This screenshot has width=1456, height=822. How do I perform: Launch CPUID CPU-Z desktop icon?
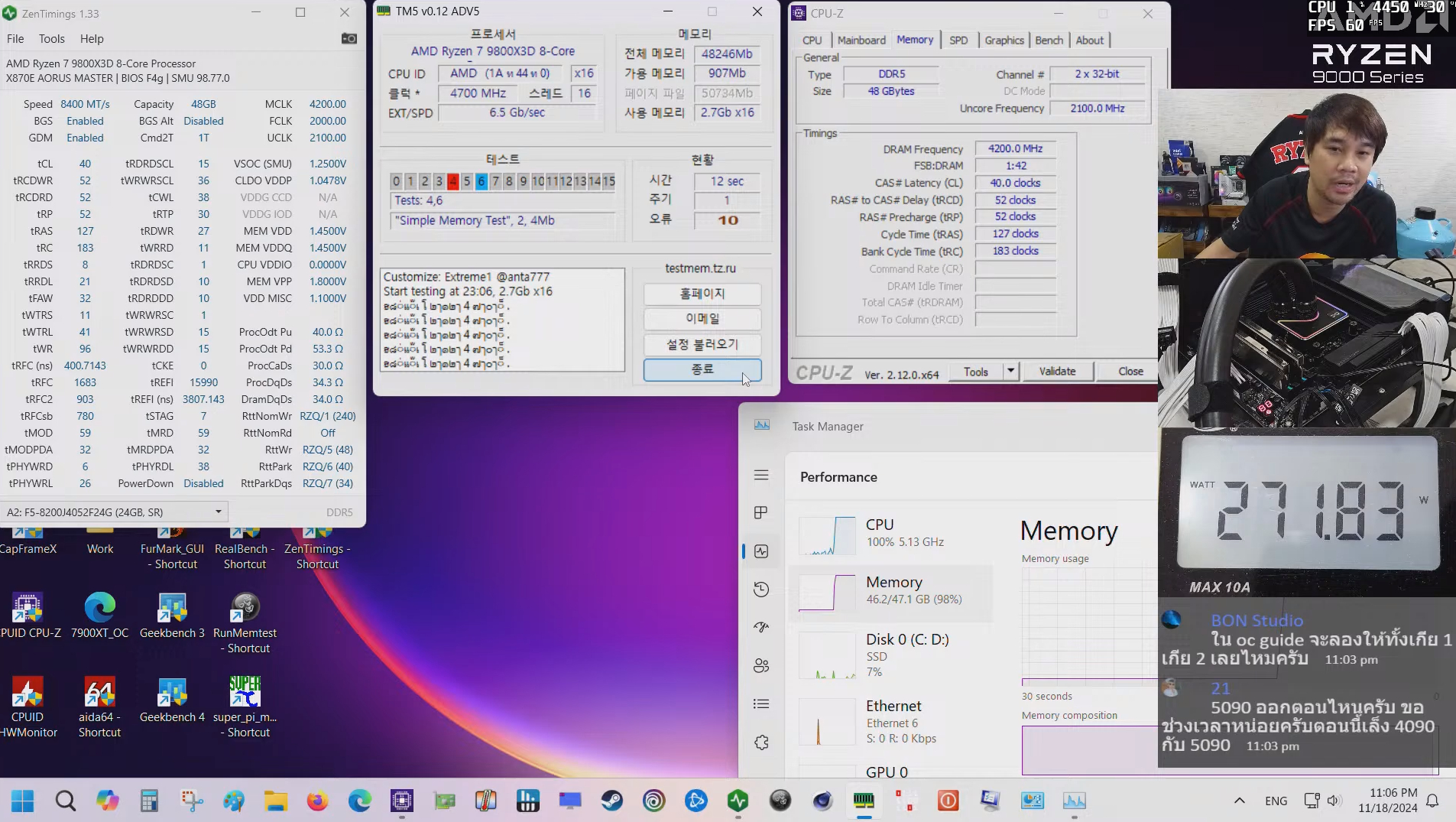point(28,616)
